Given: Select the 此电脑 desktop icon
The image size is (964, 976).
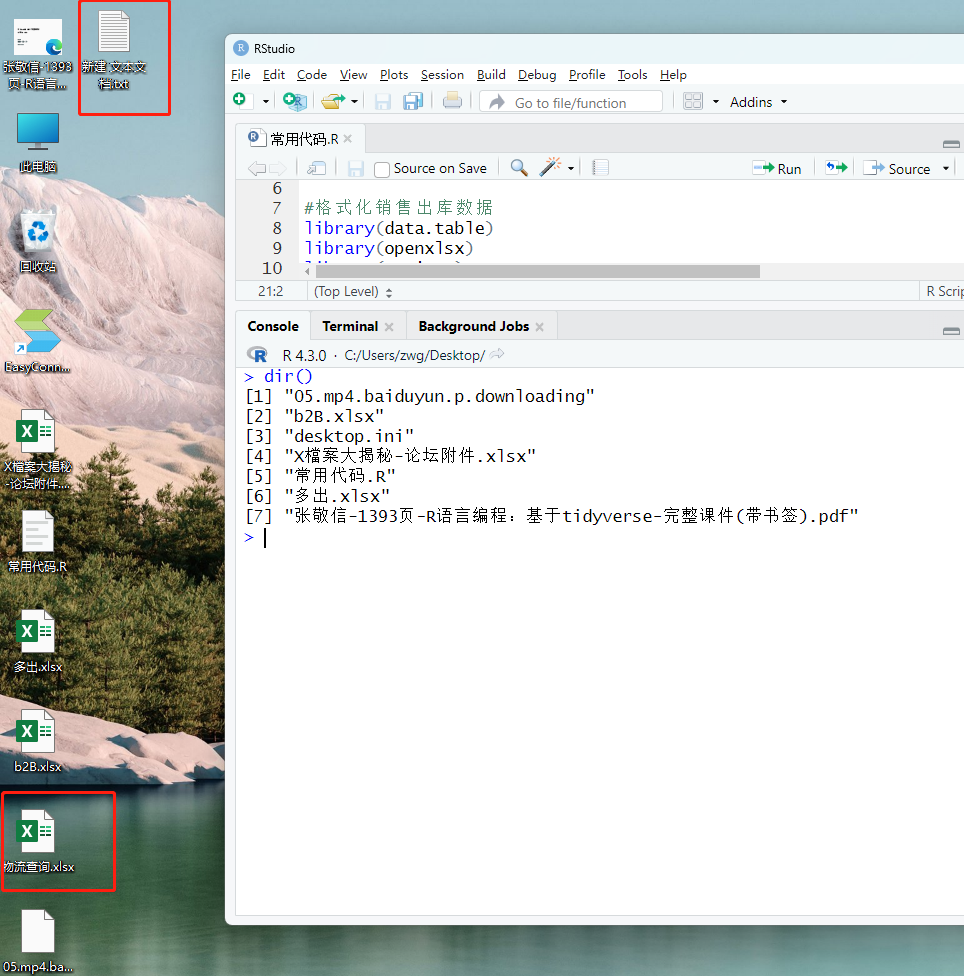Looking at the screenshot, I should [x=37, y=143].
